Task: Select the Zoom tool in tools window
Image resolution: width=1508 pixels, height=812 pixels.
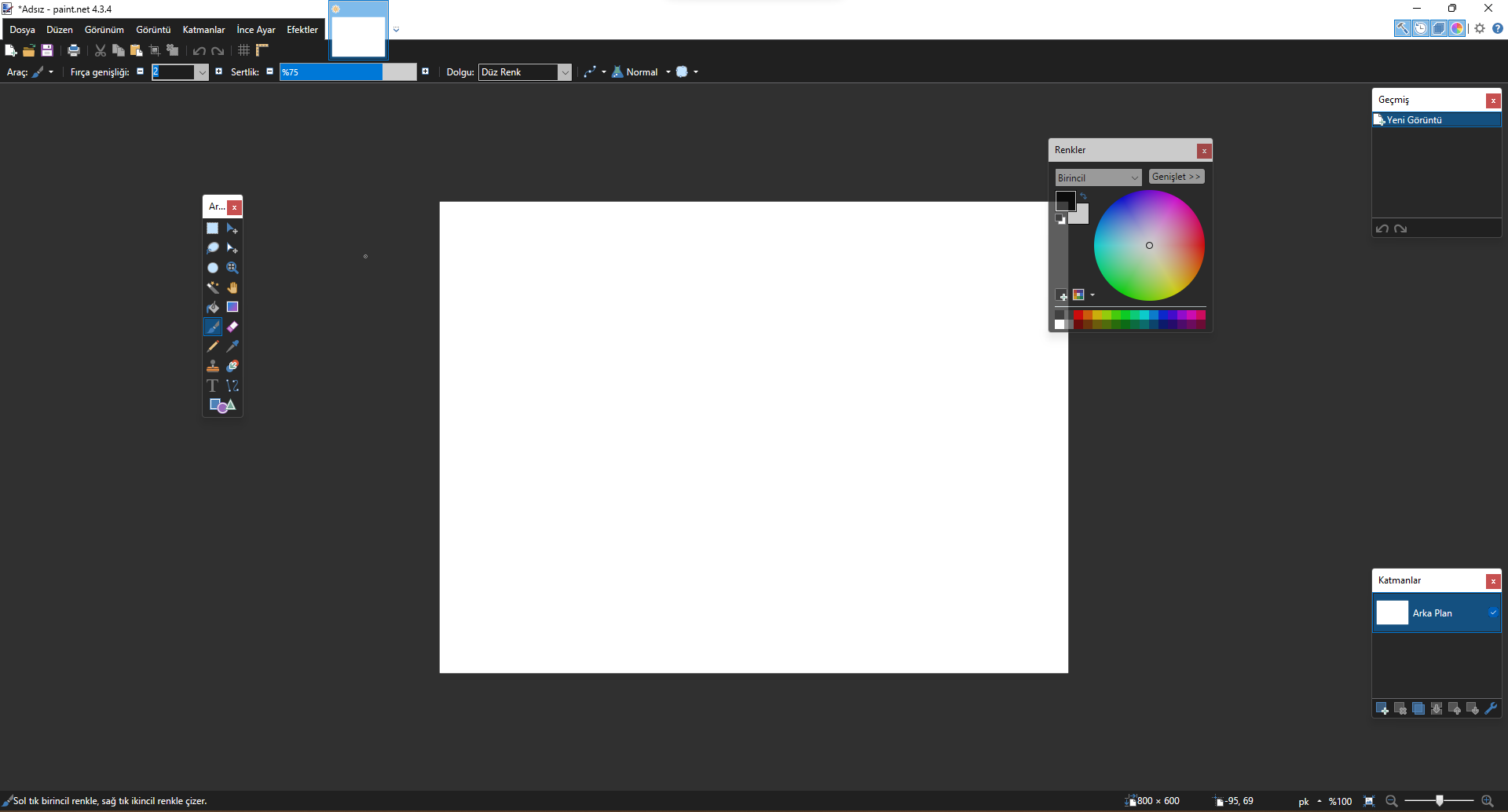Action: coord(232,268)
